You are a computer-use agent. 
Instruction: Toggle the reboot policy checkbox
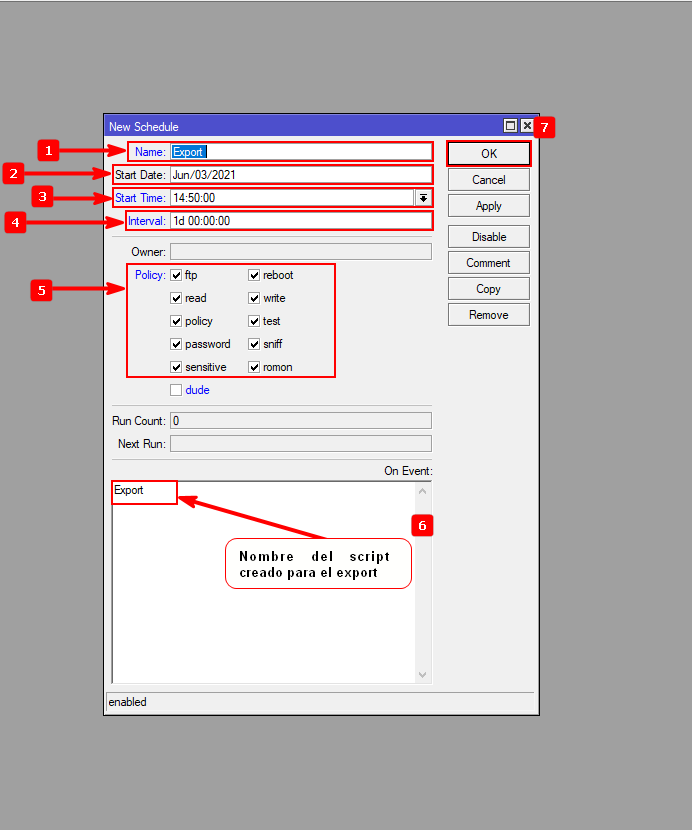[x=254, y=275]
